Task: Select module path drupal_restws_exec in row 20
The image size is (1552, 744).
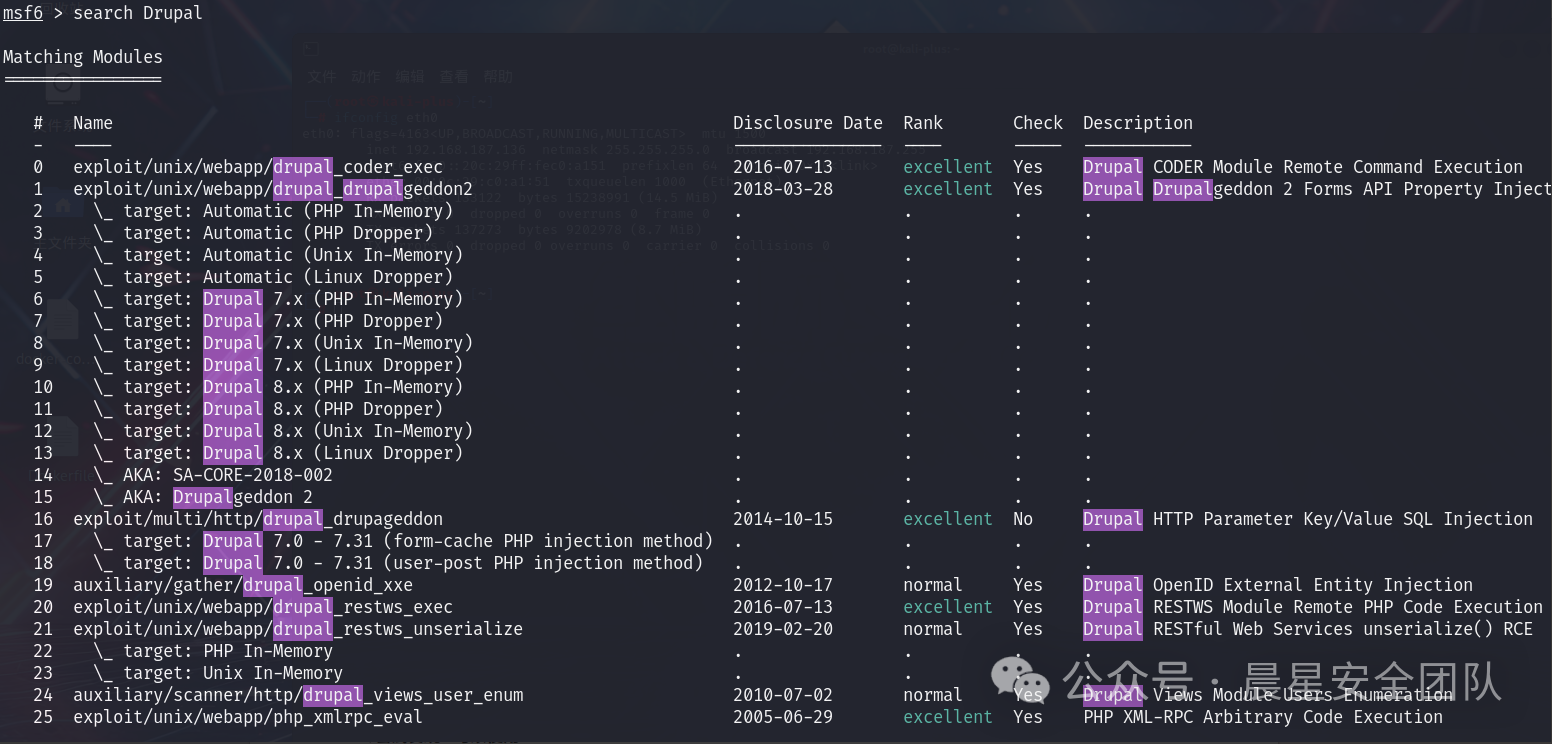Action: point(263,607)
